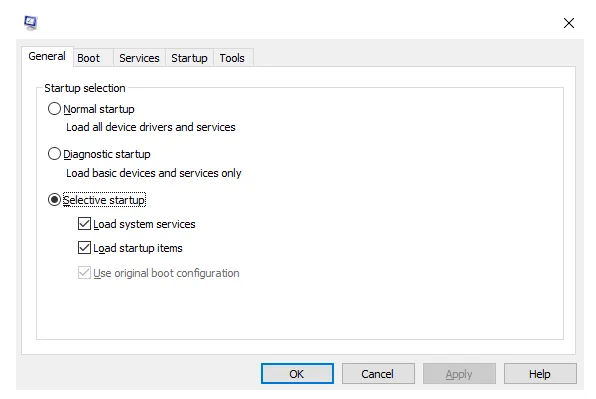Image resolution: width=596 pixels, height=399 pixels.
Task: Open the Tools tab
Action: (232, 58)
